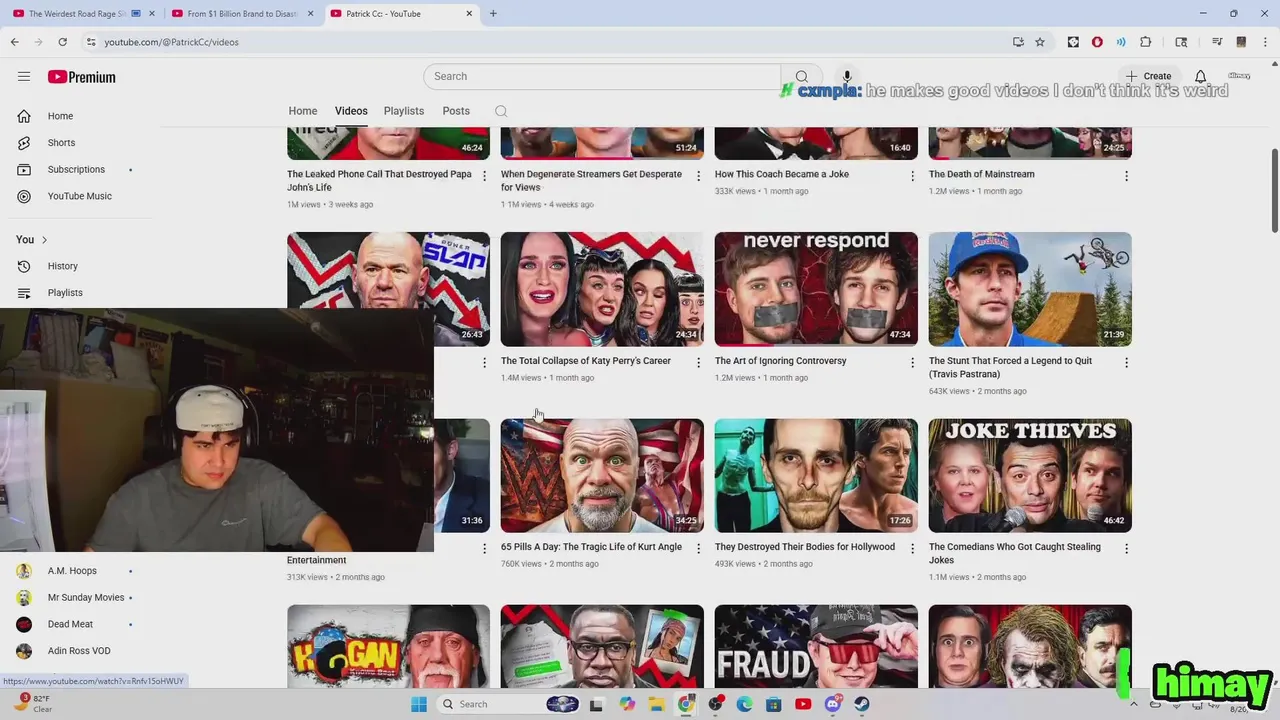This screenshot has height=720, width=1280.
Task: Click the taskbar Search box
Action: (510, 704)
